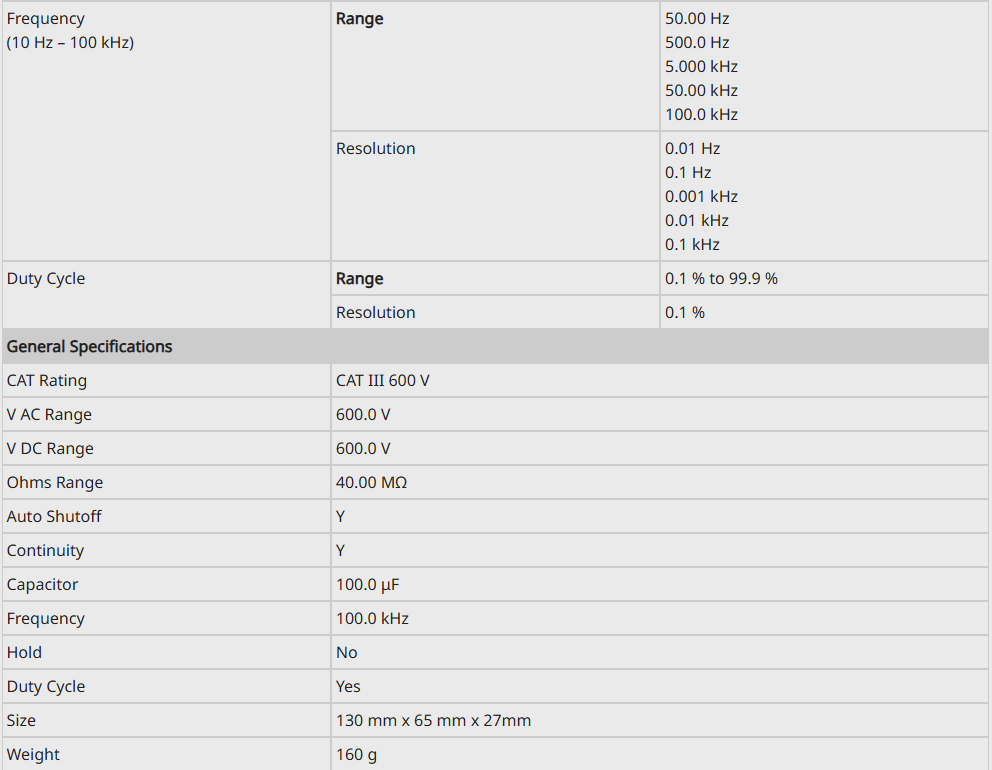
Task: Click the 100.0 µF capacitor value
Action: (367, 585)
